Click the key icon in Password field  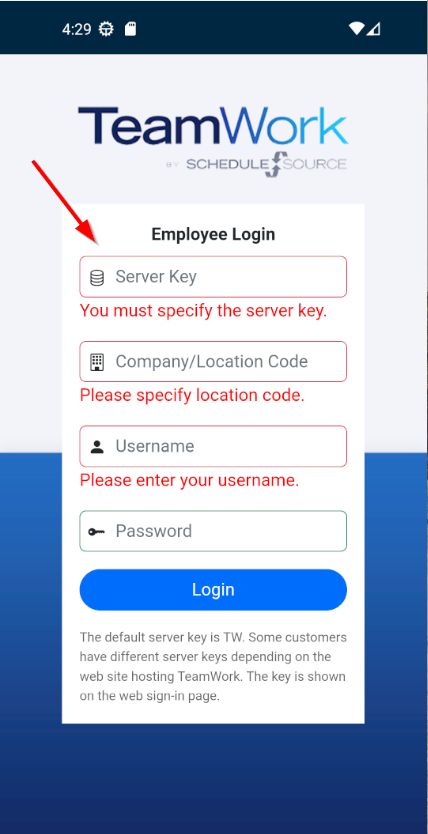(x=97, y=531)
